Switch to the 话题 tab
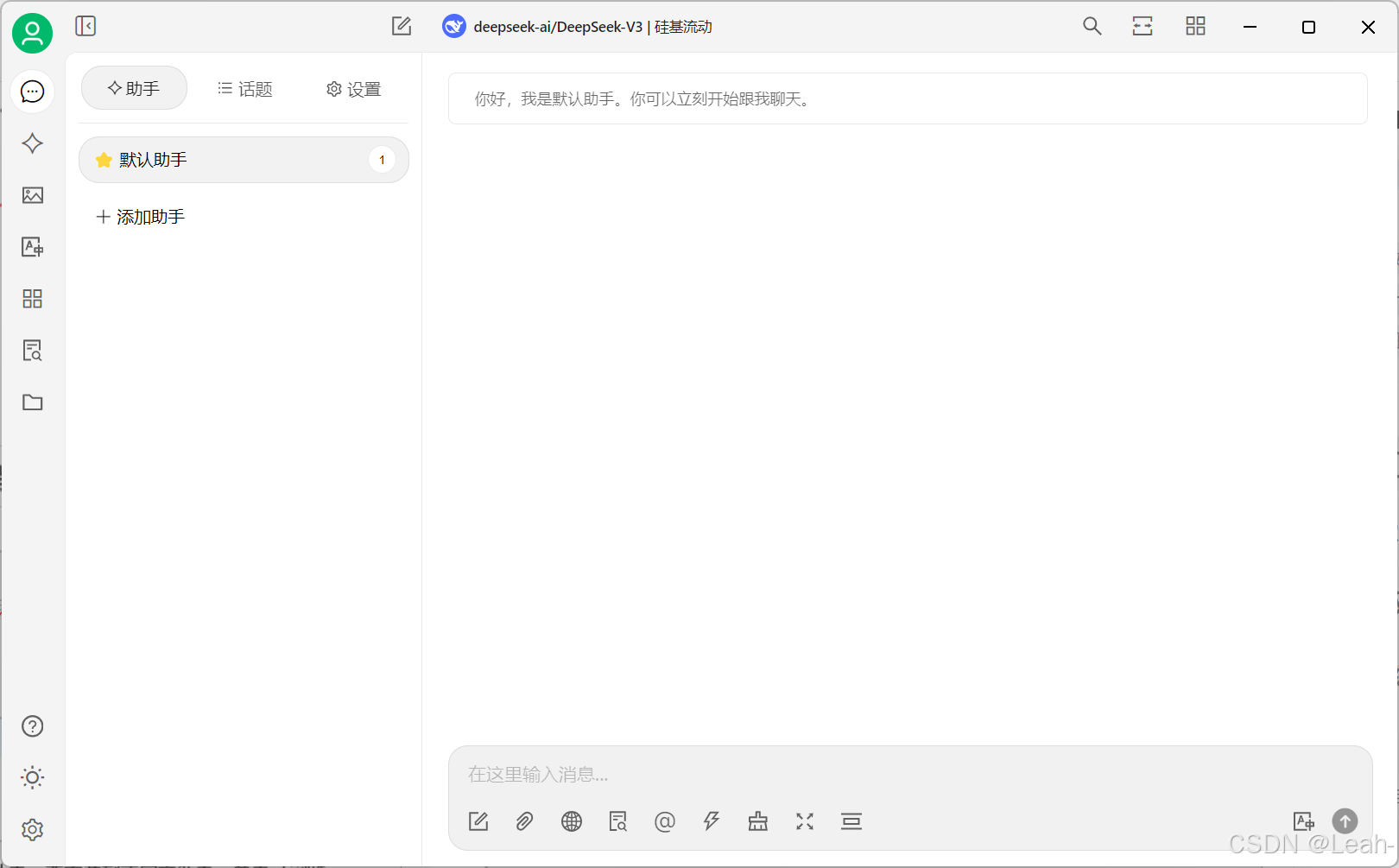Image resolution: width=1399 pixels, height=868 pixels. click(244, 88)
